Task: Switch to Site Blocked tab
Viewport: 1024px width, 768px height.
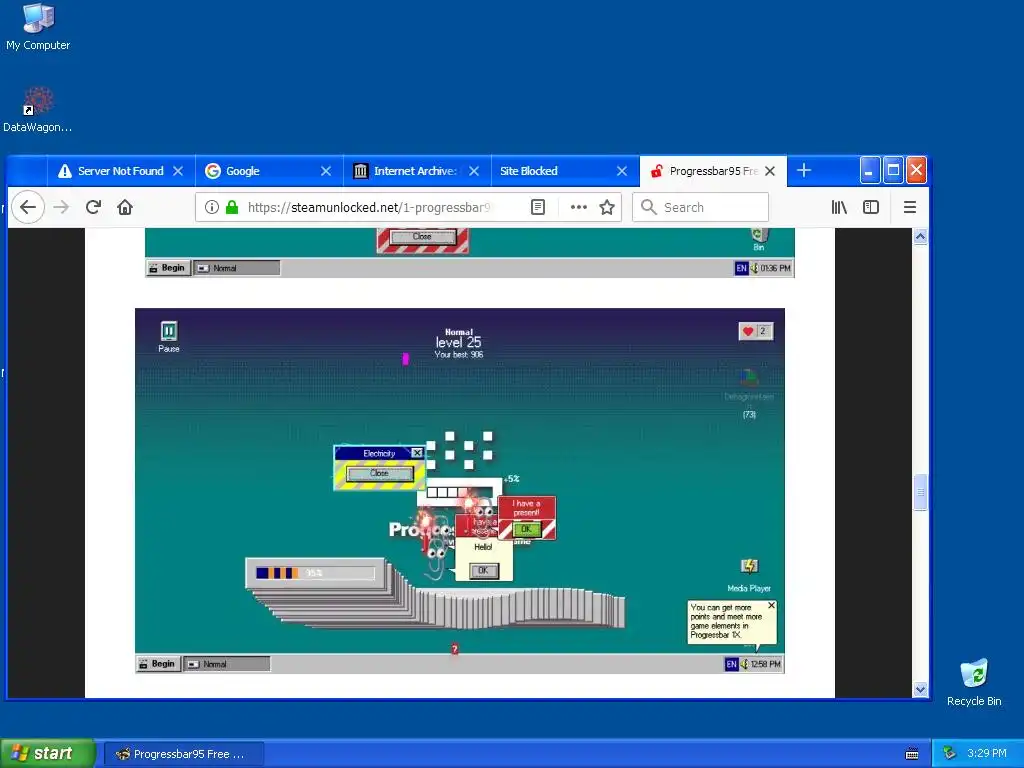Action: tap(565, 171)
